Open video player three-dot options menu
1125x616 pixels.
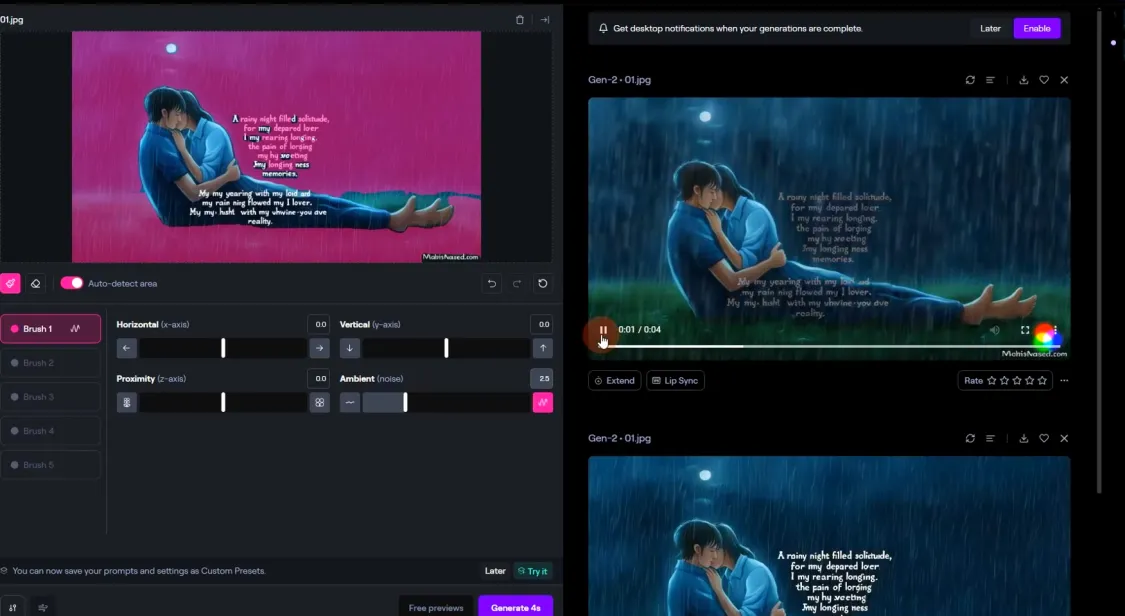pyautogui.click(x=1055, y=330)
